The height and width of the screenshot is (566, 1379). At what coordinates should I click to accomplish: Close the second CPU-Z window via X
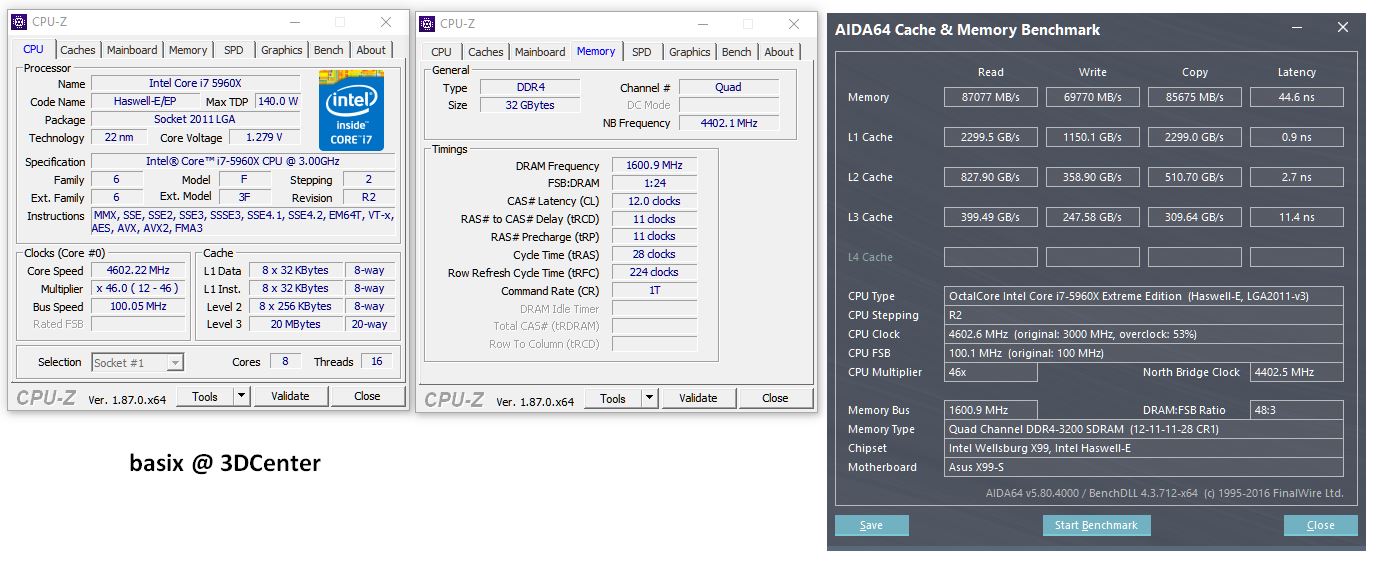pyautogui.click(x=794, y=24)
